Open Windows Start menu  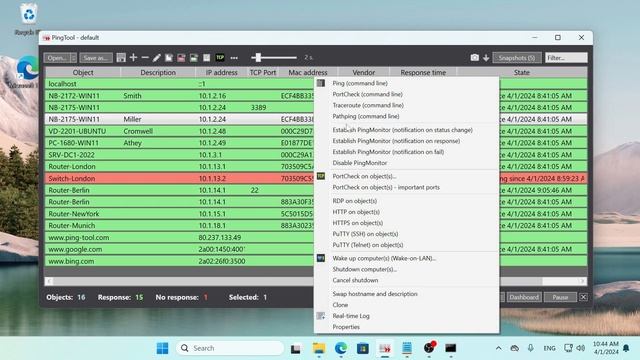[x=162, y=348]
